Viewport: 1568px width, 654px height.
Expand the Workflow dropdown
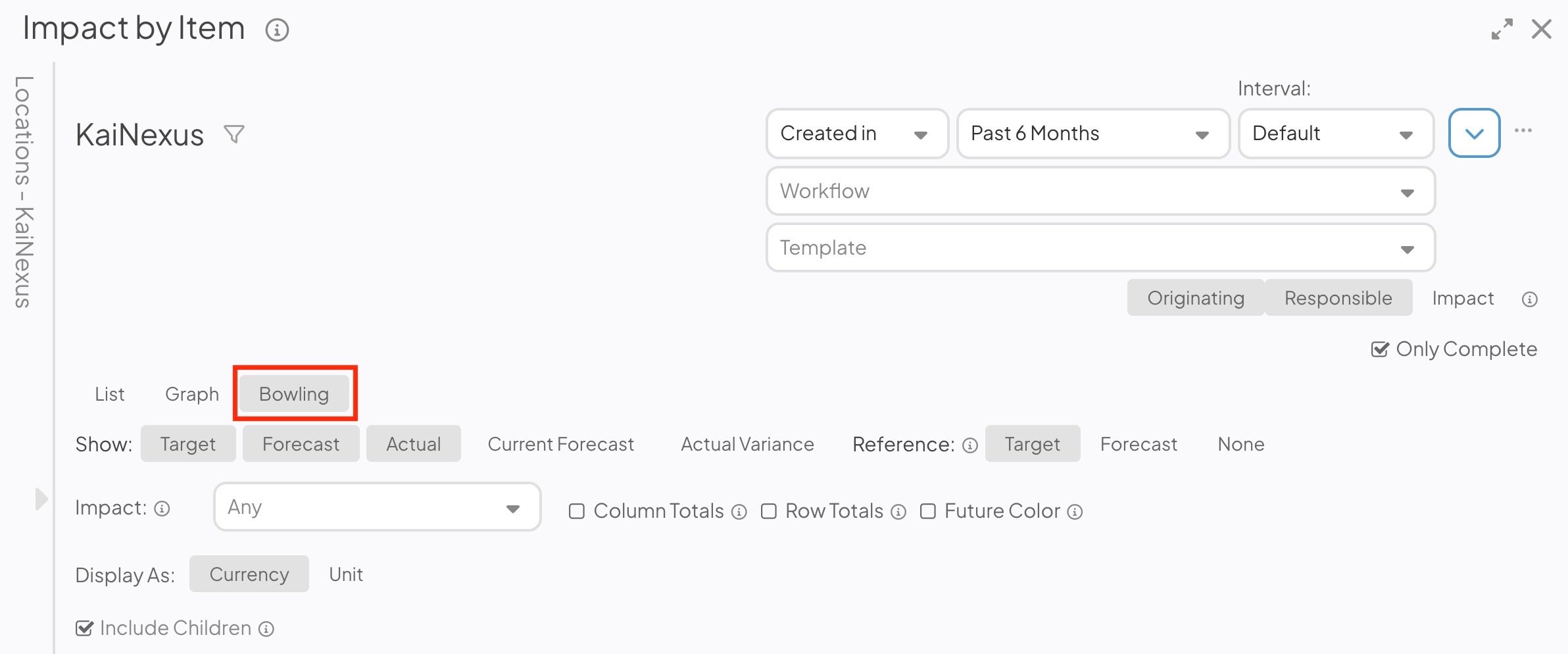click(x=1100, y=191)
